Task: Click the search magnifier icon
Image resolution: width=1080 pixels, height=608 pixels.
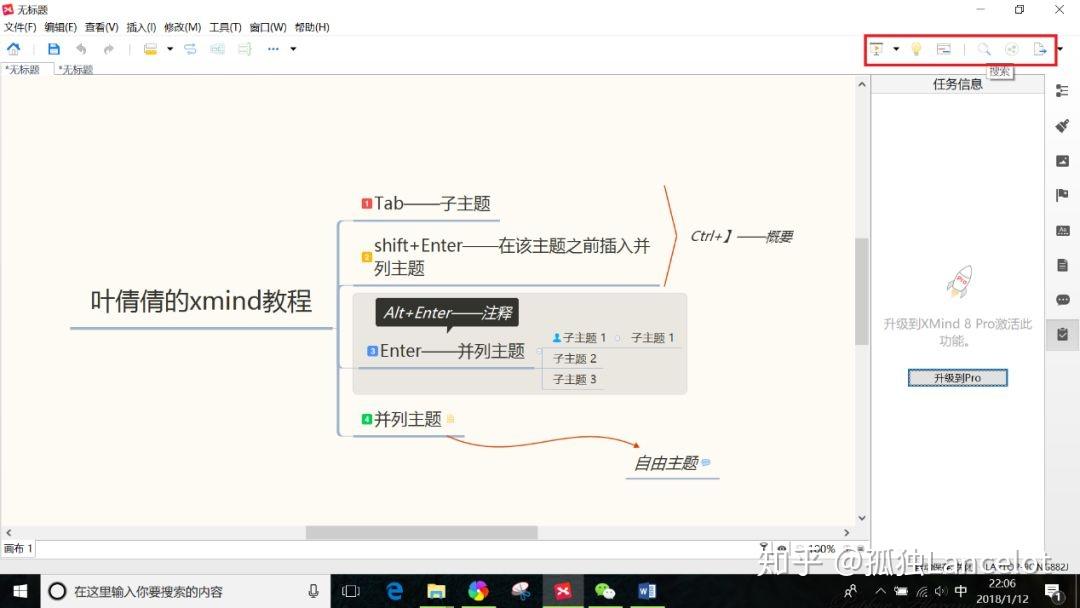Action: coord(984,49)
